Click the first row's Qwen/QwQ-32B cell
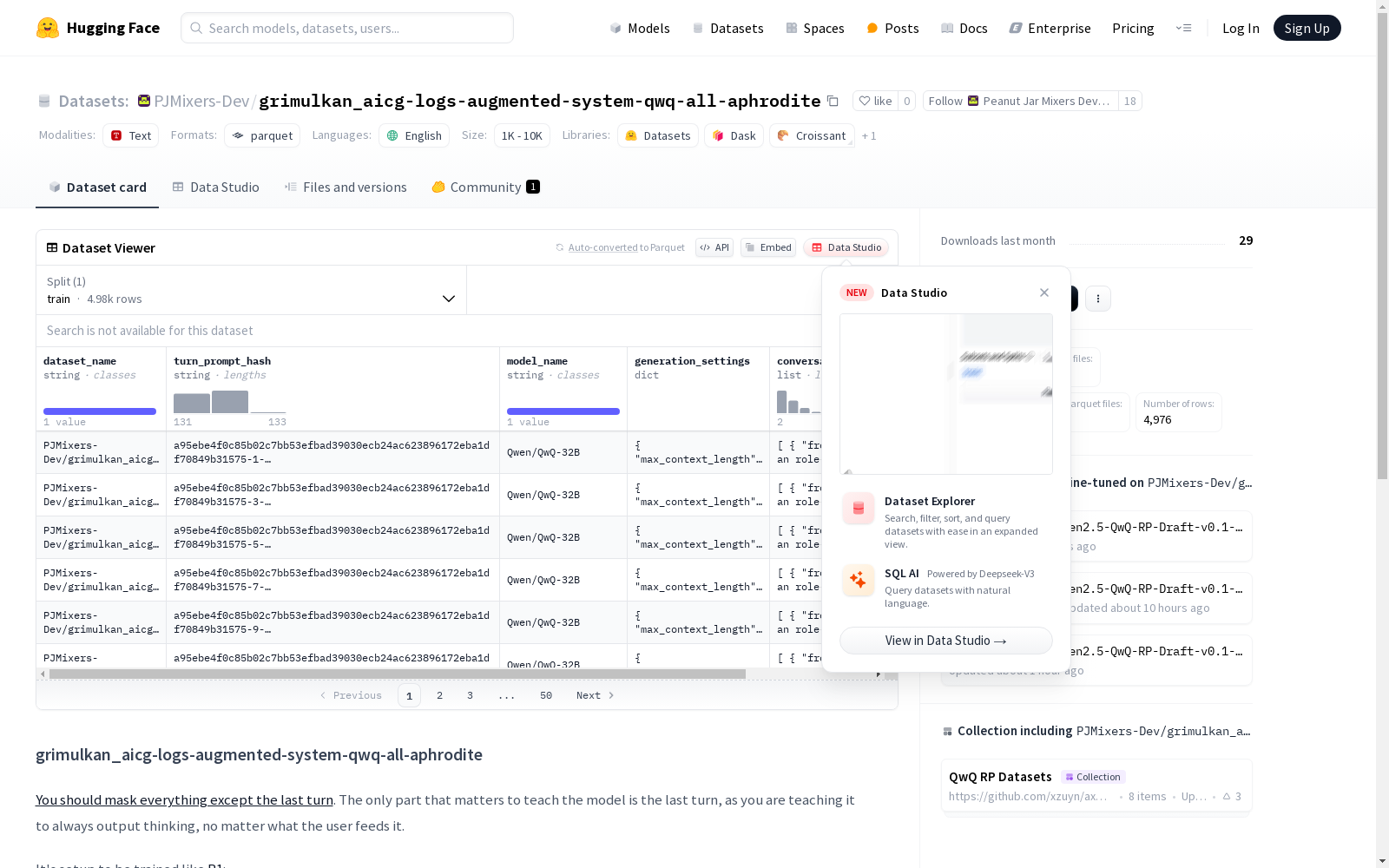This screenshot has width=1389, height=868. [563, 452]
